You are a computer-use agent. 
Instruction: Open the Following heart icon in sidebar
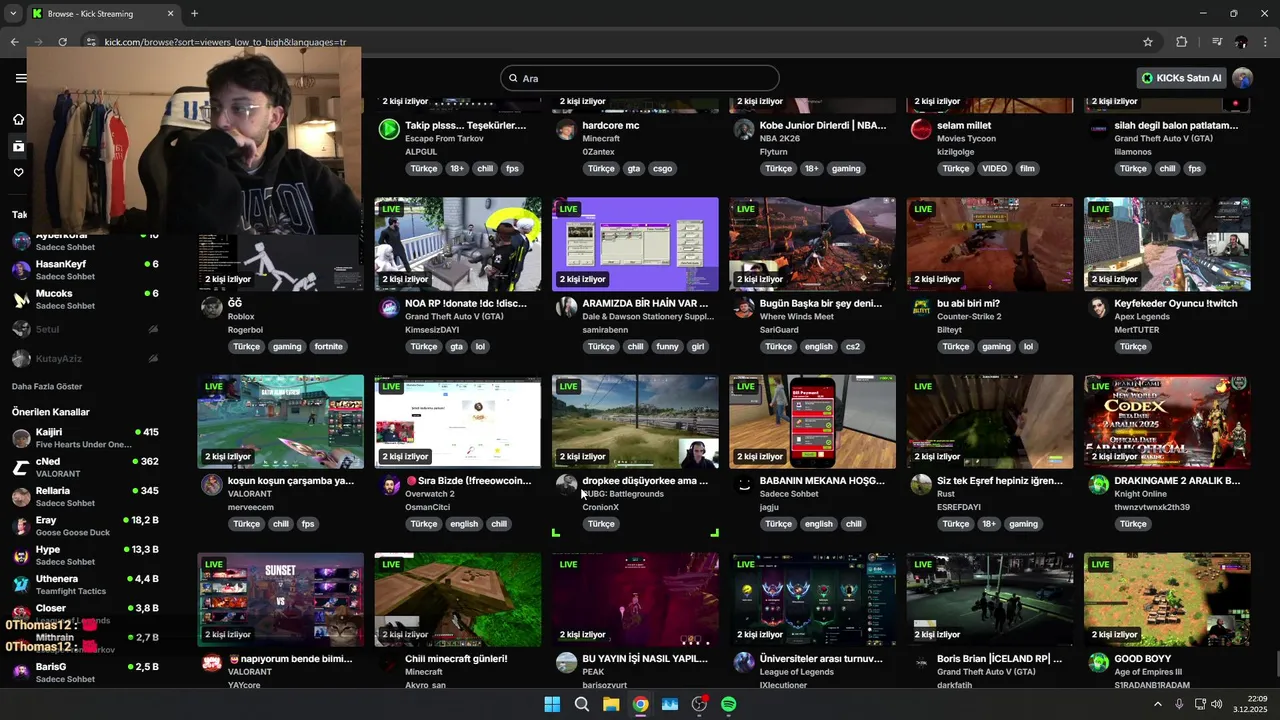18,173
